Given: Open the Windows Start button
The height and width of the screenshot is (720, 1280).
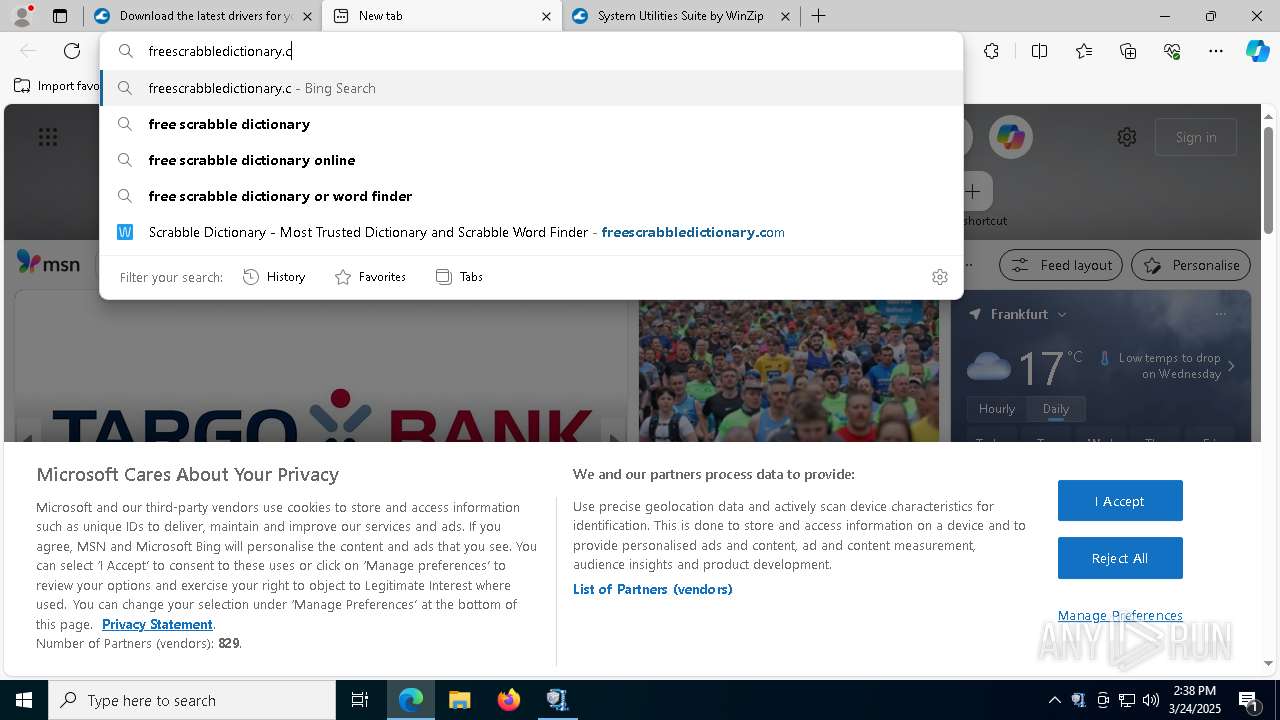Looking at the screenshot, I should (x=24, y=700).
